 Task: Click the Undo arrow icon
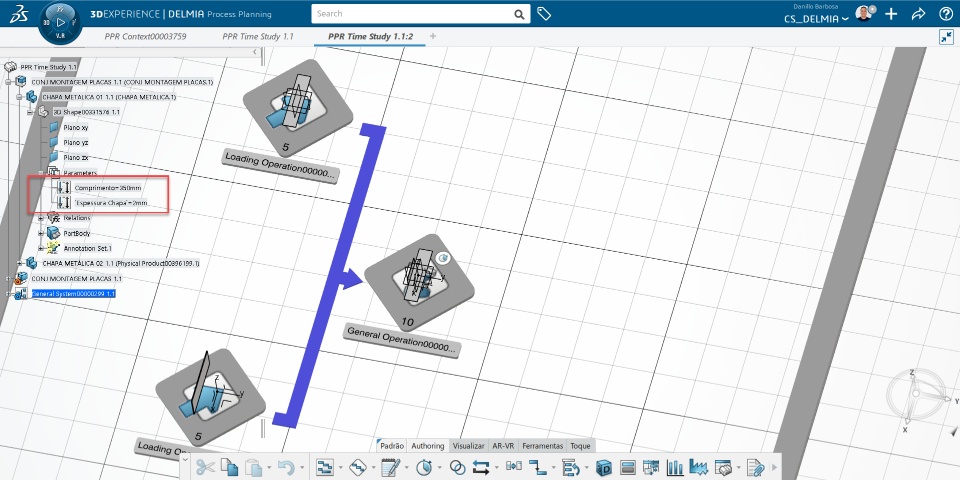286,468
